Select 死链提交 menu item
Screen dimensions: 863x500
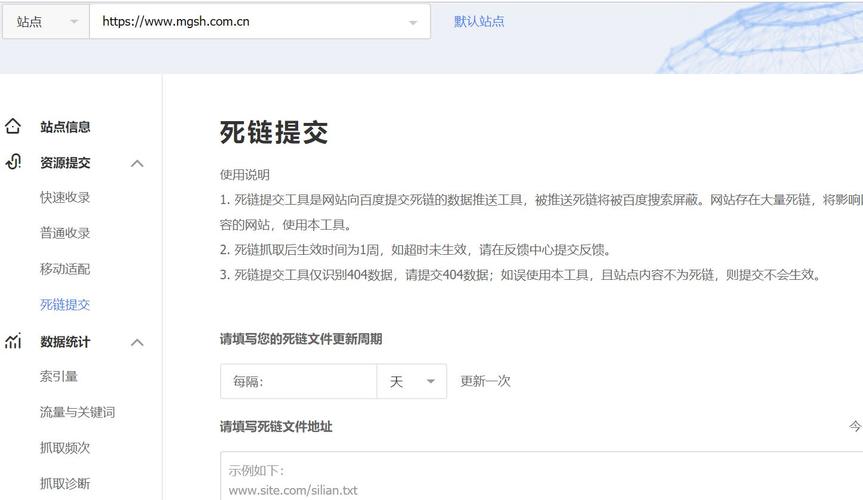click(x=65, y=305)
